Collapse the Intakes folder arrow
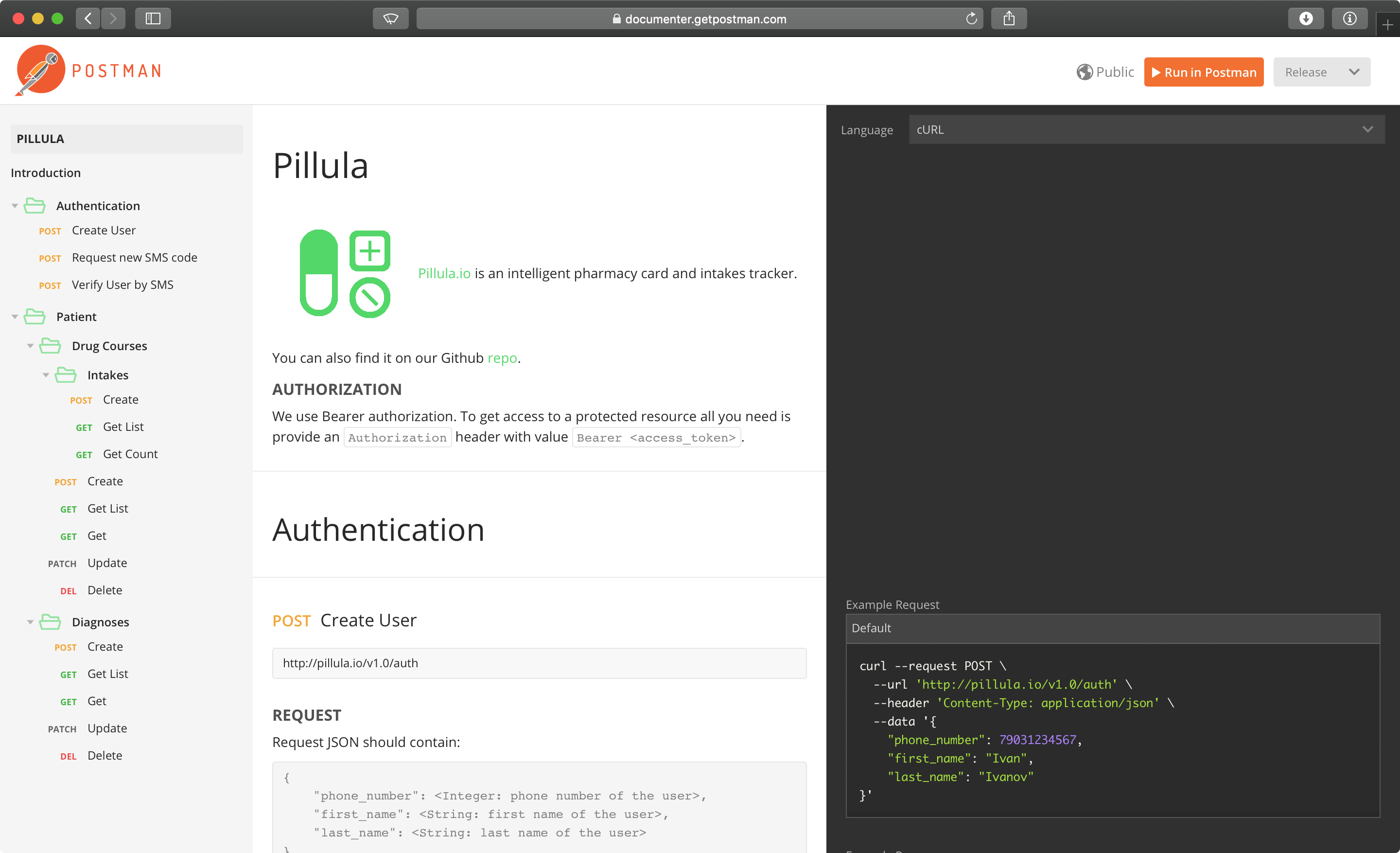This screenshot has height=853, width=1400. coord(46,375)
